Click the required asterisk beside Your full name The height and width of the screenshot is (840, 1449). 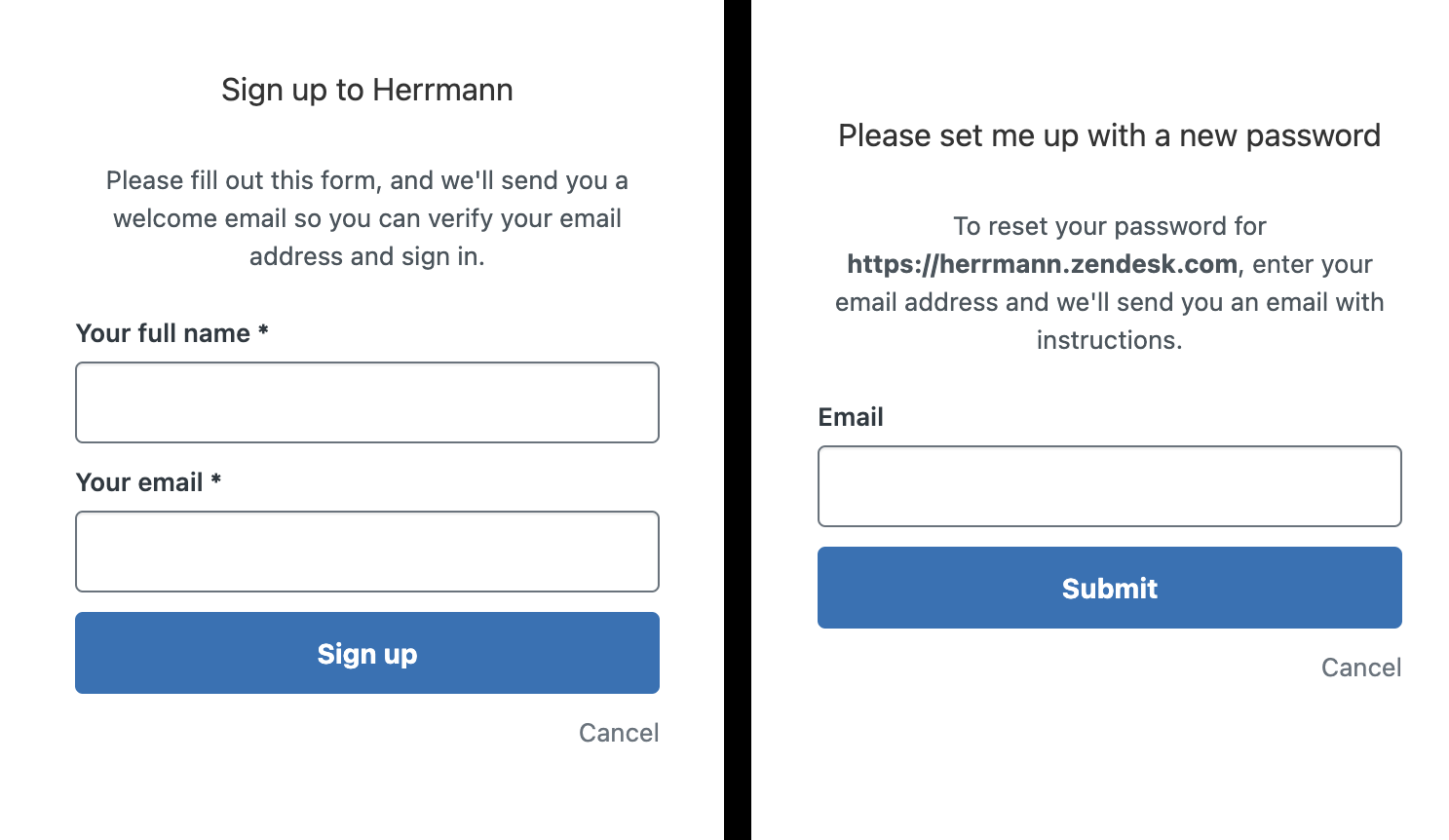[263, 332]
